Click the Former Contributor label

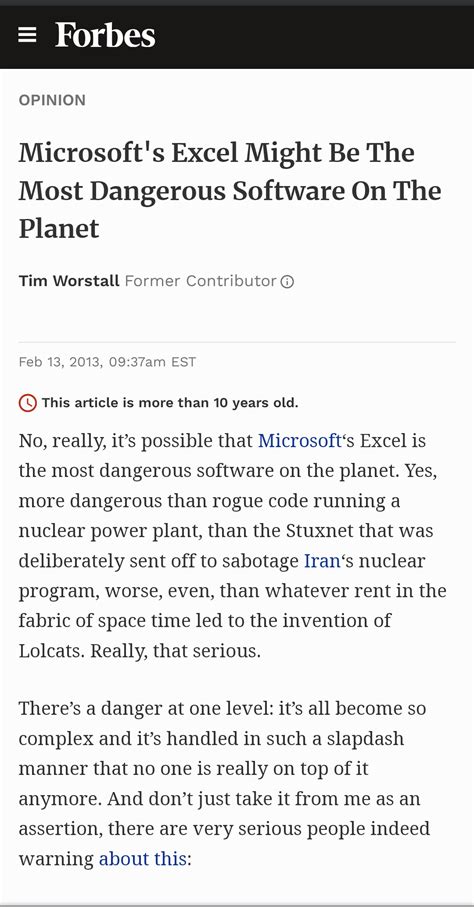click(200, 281)
